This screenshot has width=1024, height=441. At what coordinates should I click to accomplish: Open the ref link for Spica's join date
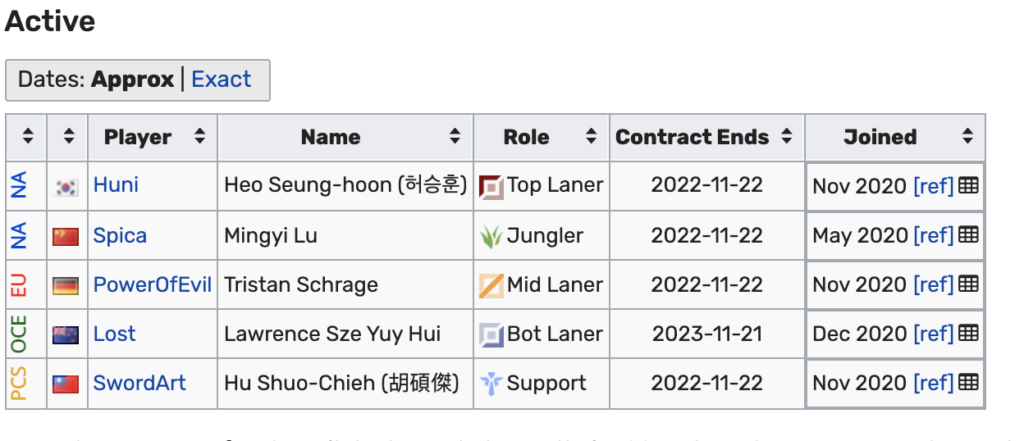point(933,236)
